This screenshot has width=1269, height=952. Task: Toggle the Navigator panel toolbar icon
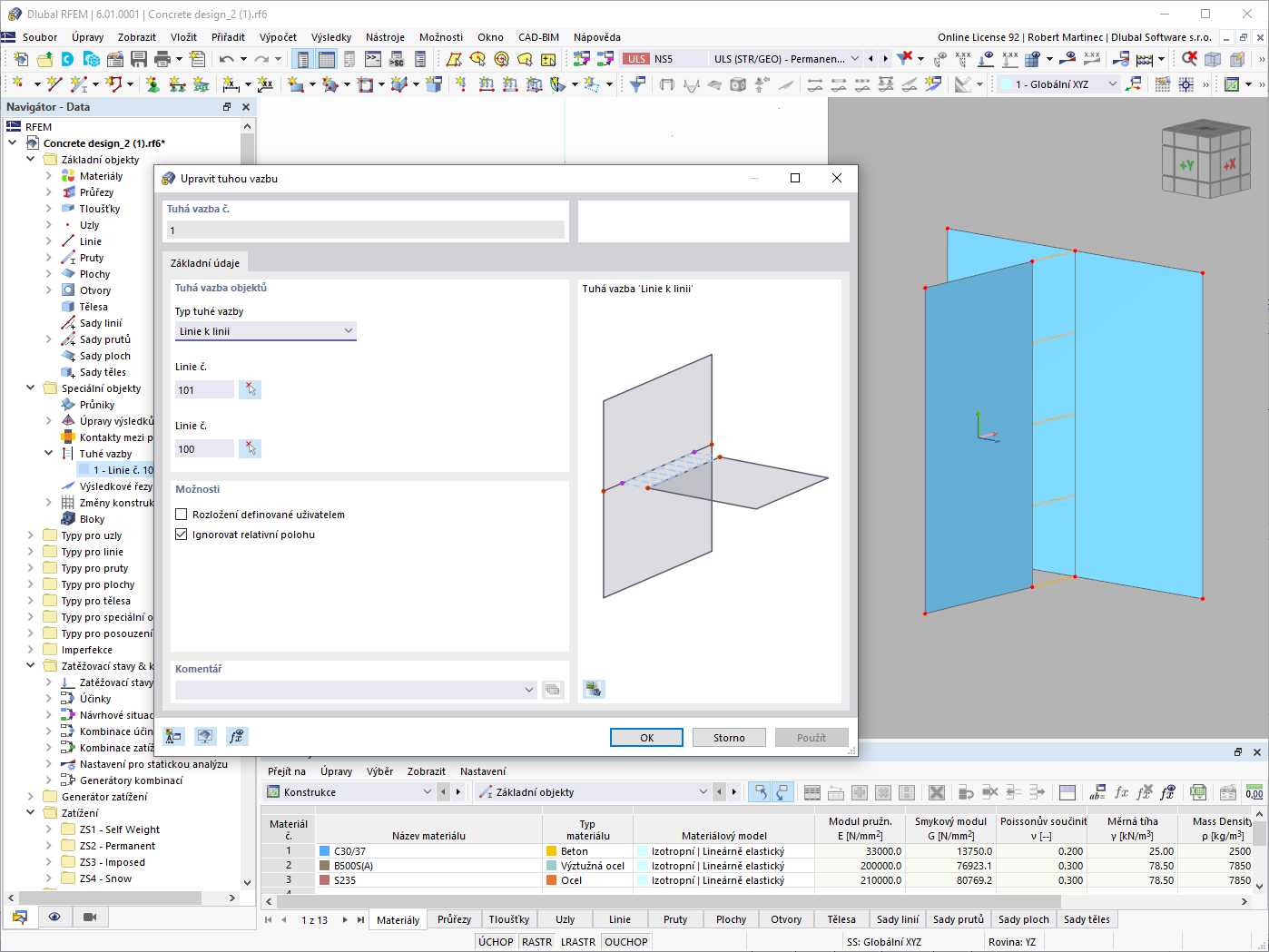pyautogui.click(x=303, y=59)
